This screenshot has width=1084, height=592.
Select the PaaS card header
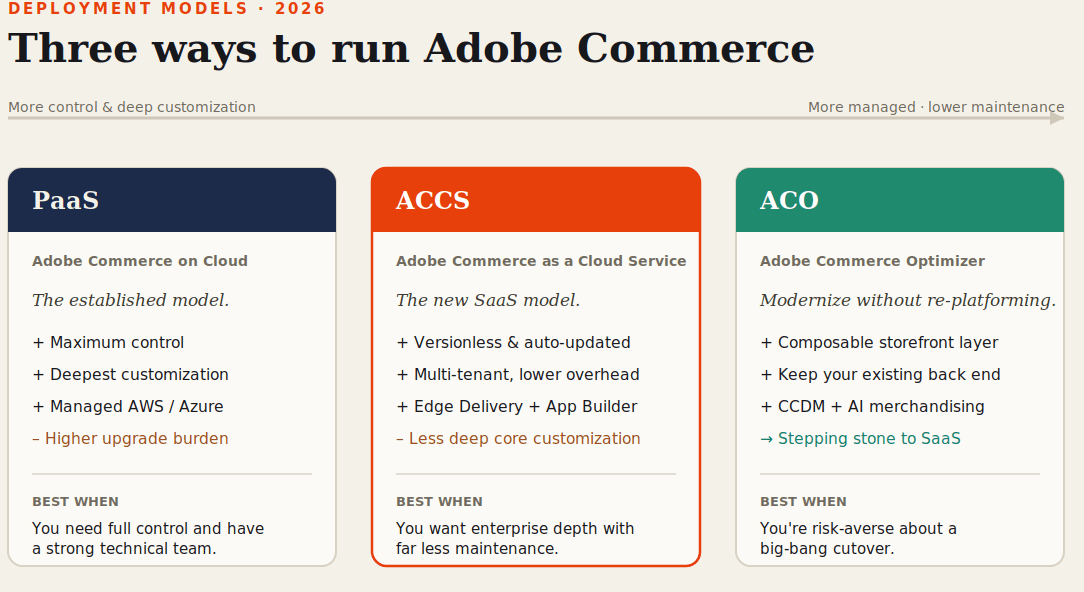click(x=172, y=200)
